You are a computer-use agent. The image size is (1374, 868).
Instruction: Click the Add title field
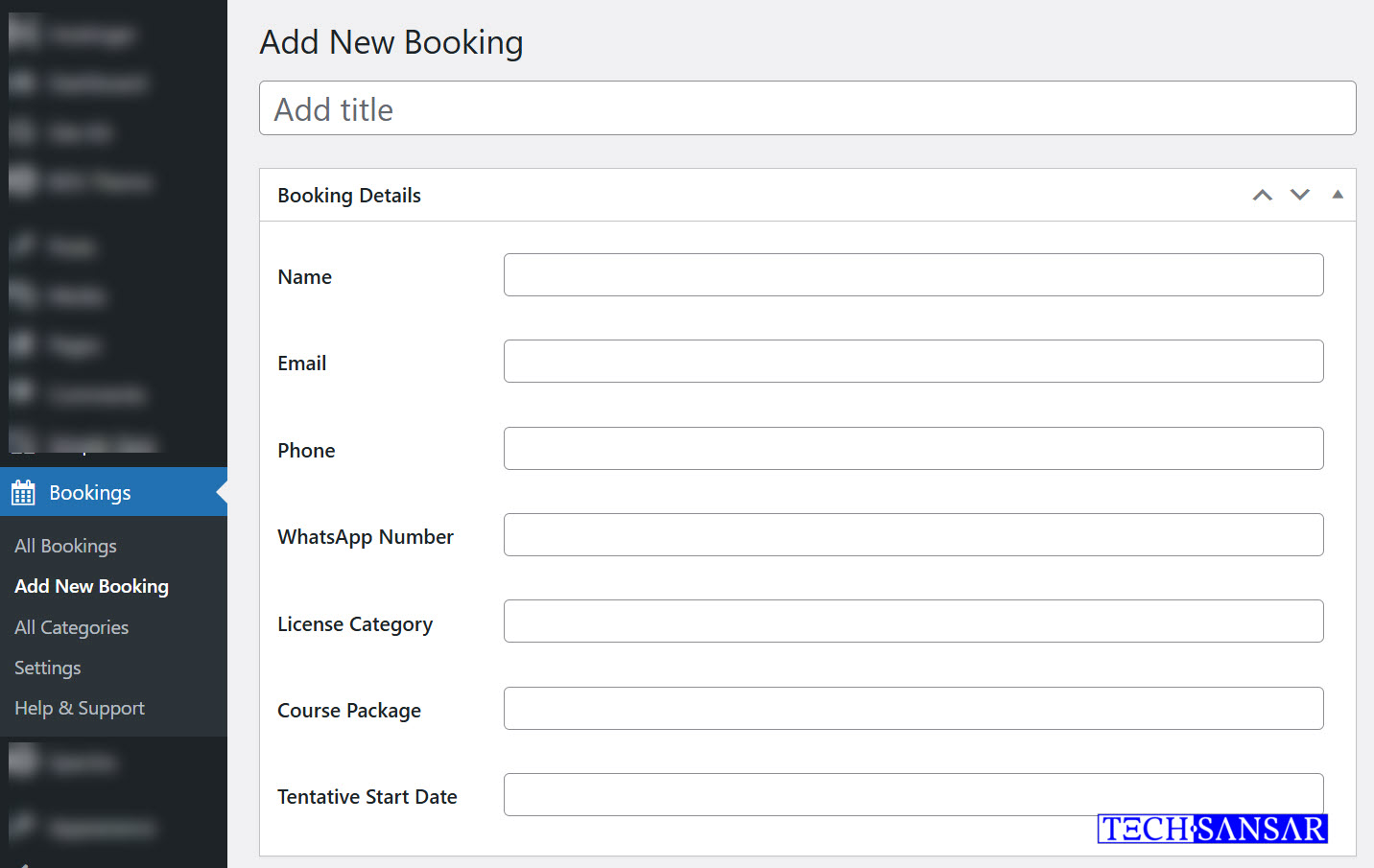coord(807,108)
